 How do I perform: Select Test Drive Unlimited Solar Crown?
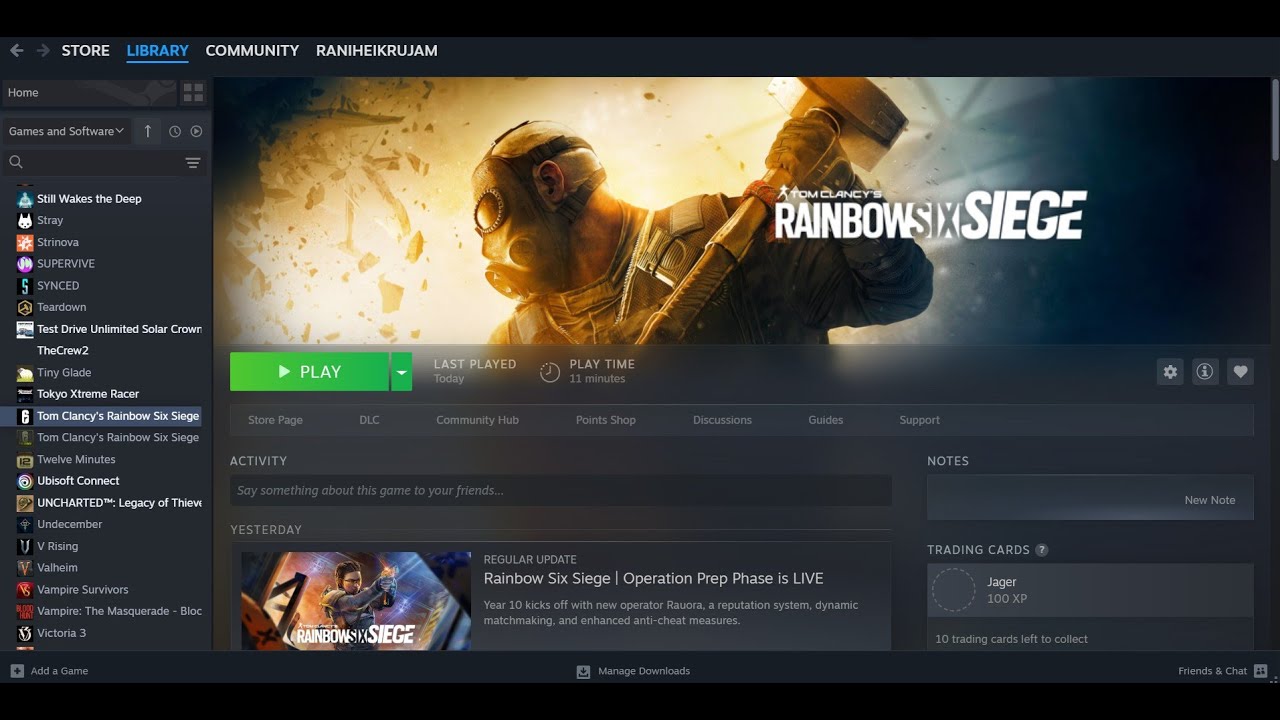pos(119,329)
